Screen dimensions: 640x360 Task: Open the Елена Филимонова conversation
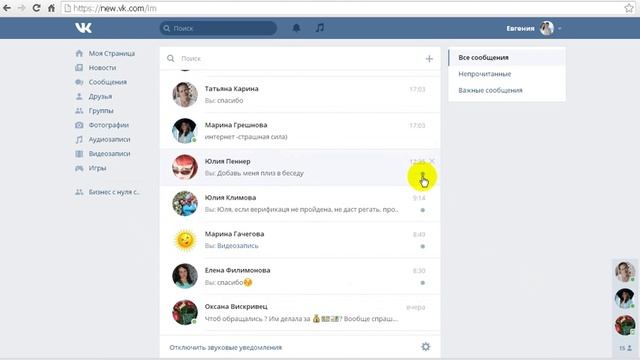click(x=300, y=276)
